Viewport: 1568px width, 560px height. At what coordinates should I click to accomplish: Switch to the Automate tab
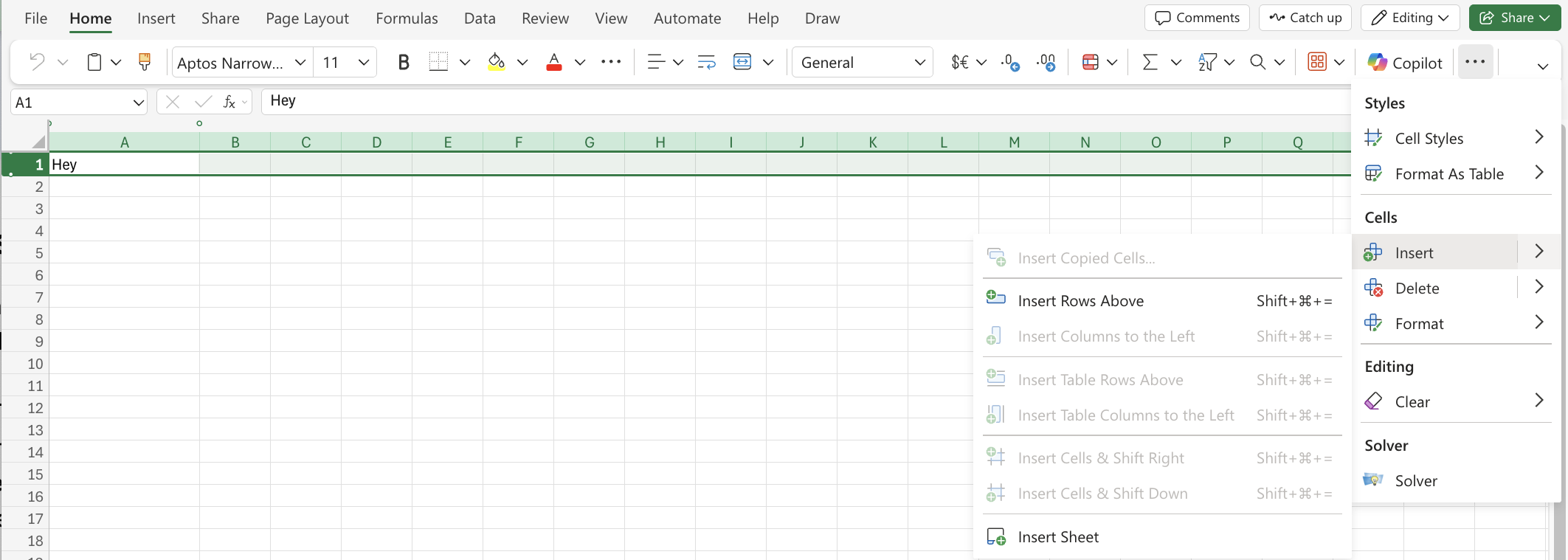[x=687, y=18]
